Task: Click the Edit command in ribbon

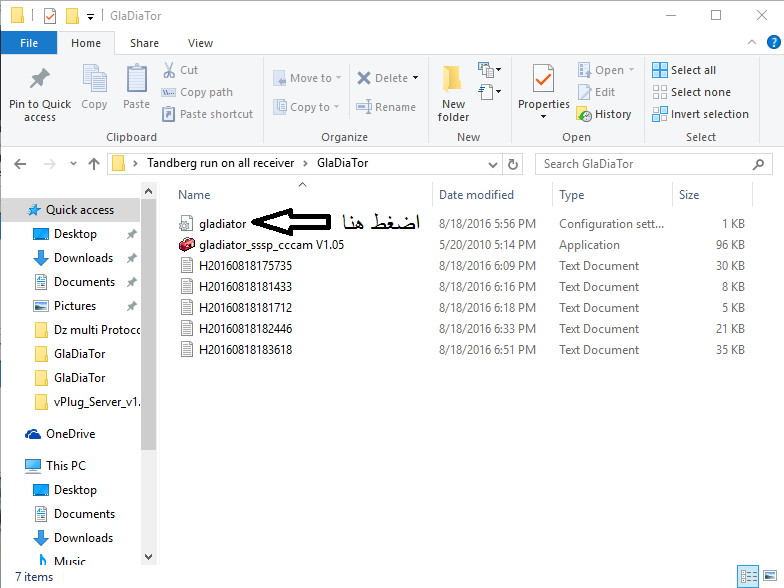Action: click(x=596, y=92)
